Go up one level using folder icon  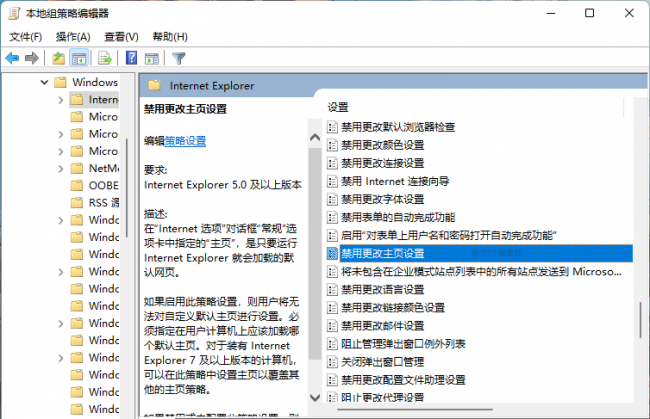click(x=58, y=58)
